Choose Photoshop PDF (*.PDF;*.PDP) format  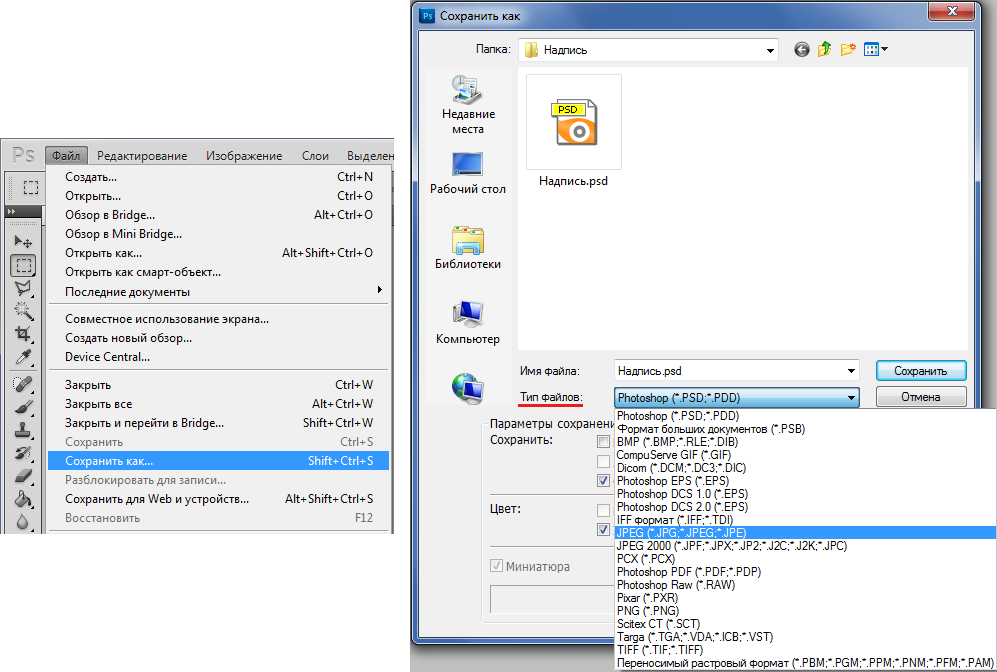coord(805,572)
